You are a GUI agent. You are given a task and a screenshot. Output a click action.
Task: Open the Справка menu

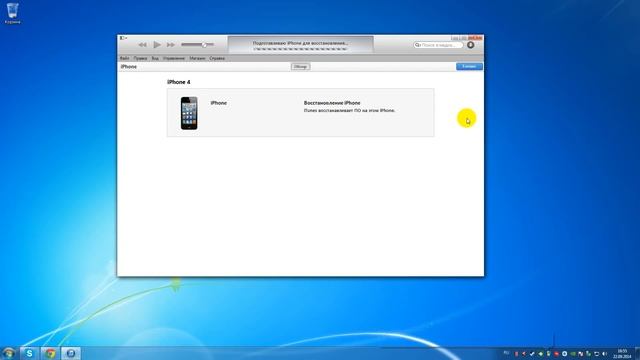coord(217,58)
